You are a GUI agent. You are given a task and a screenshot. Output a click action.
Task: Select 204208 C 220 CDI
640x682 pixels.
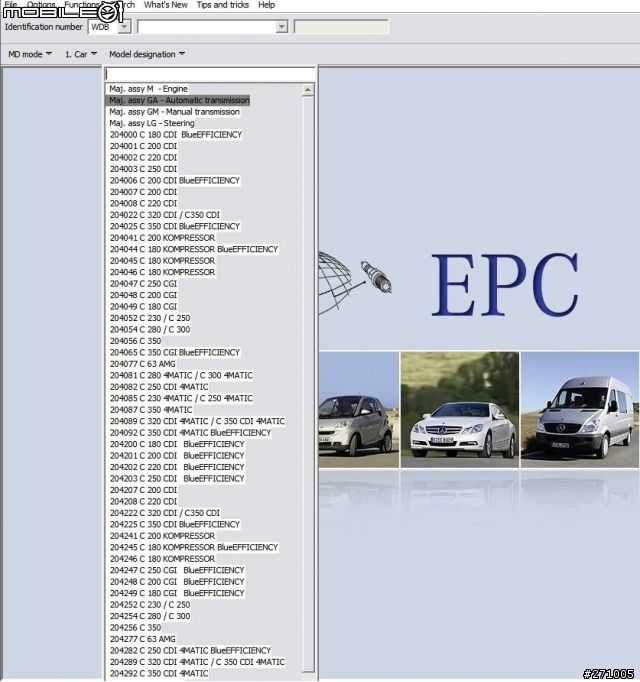coord(144,501)
